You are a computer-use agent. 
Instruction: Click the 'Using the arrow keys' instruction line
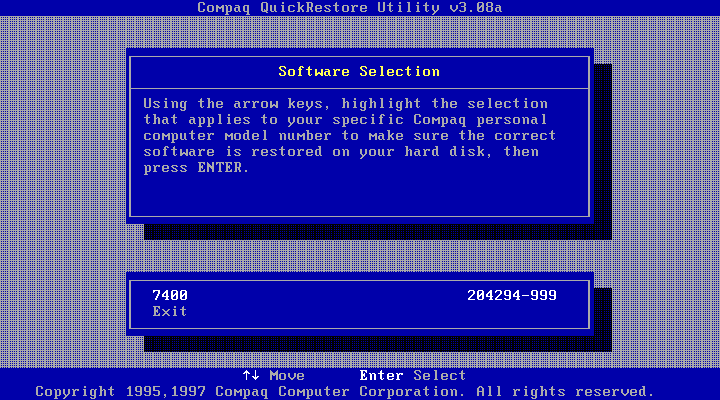(x=345, y=104)
